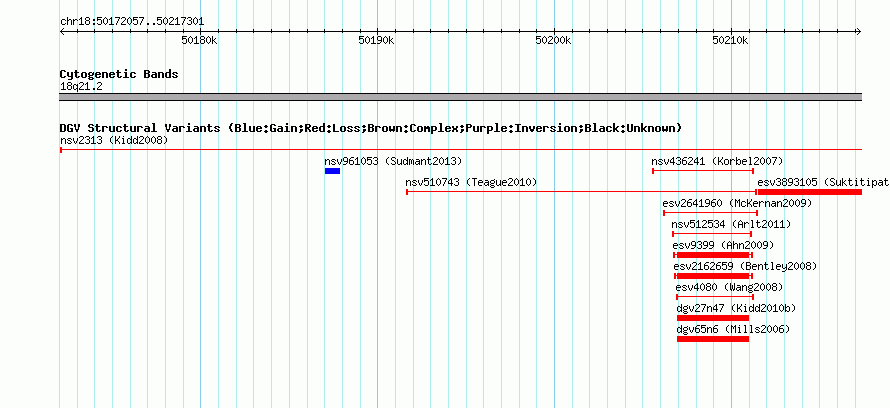Click the 50190k ruler tick label

pos(376,41)
